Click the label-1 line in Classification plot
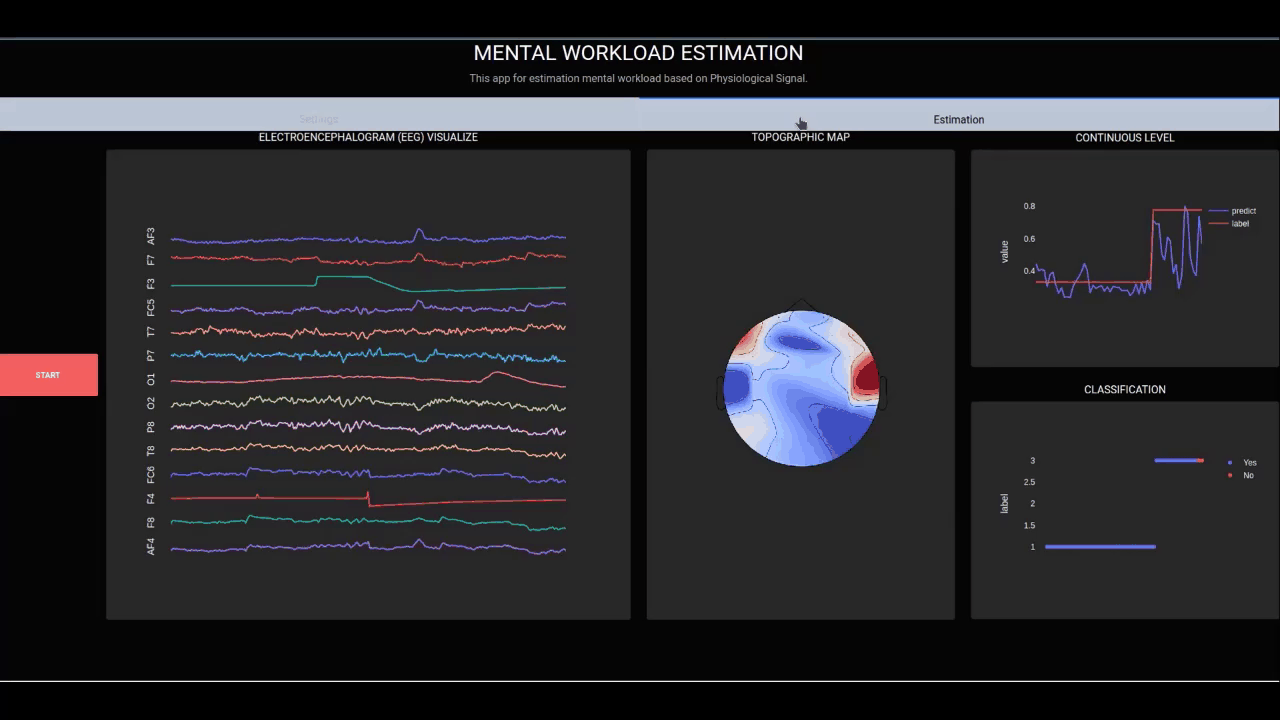1280x720 pixels. (1100, 547)
